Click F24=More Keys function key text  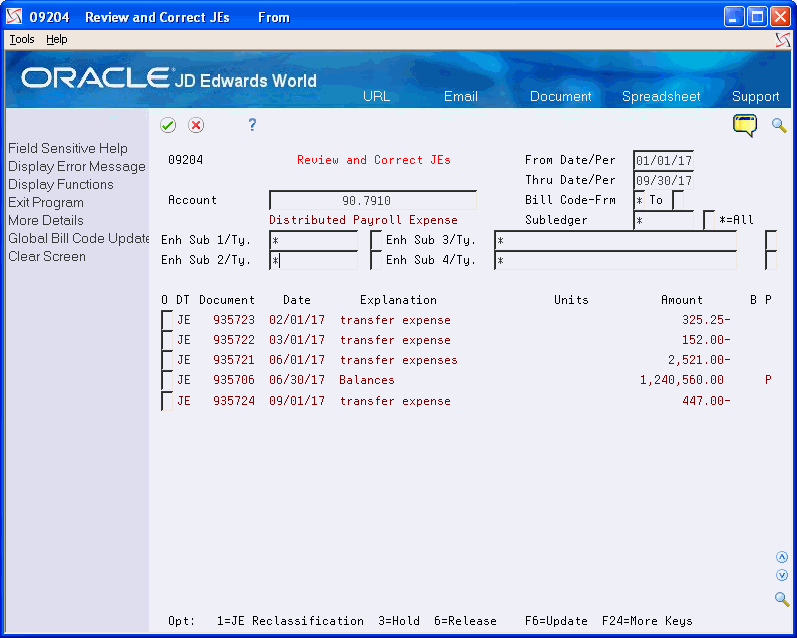tap(647, 621)
